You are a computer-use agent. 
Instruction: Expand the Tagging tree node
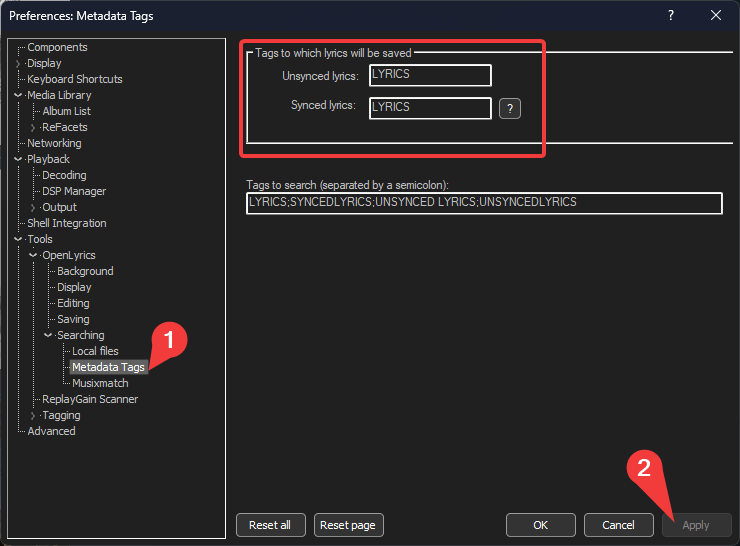pos(33,416)
